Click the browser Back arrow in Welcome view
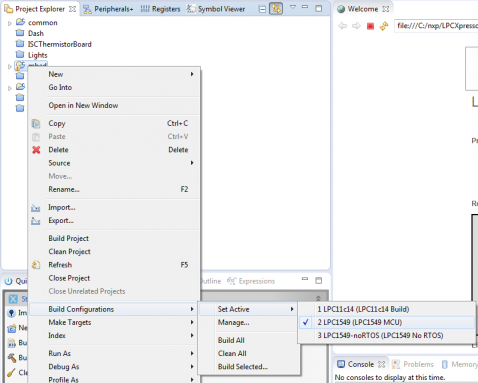This screenshot has width=478, height=383. tap(343, 26)
